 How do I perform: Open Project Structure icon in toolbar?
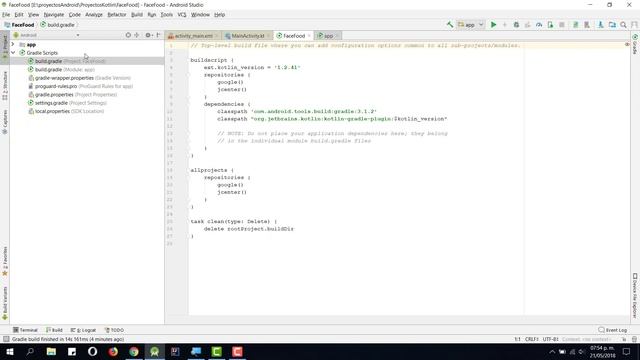(612, 25)
